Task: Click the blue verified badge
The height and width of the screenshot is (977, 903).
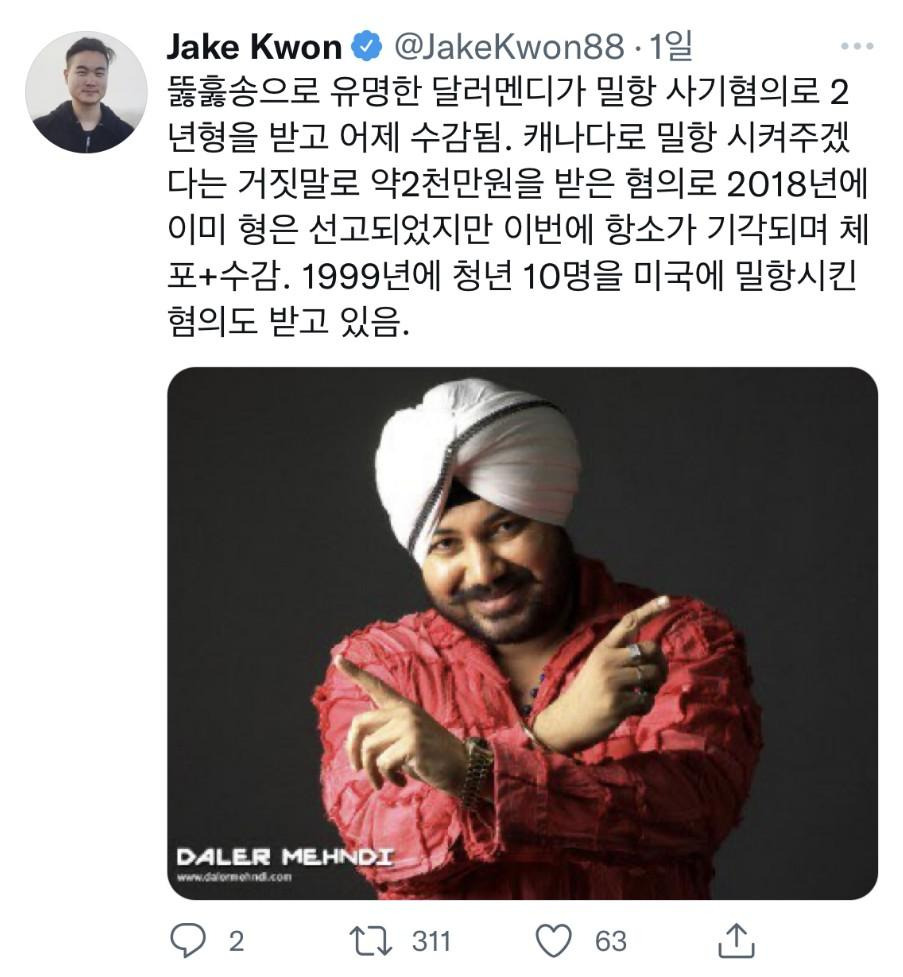Action: (x=367, y=46)
